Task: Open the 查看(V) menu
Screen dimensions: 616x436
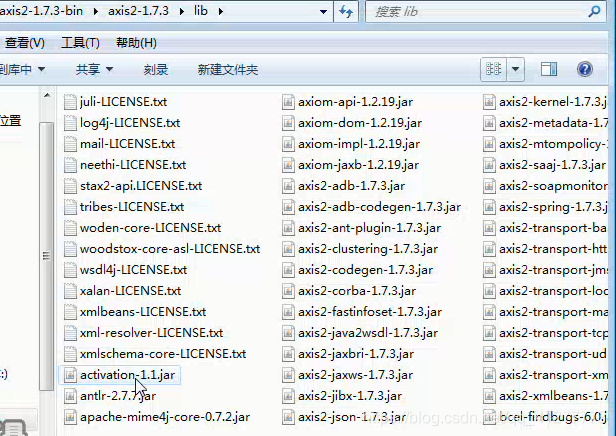Action: point(25,42)
